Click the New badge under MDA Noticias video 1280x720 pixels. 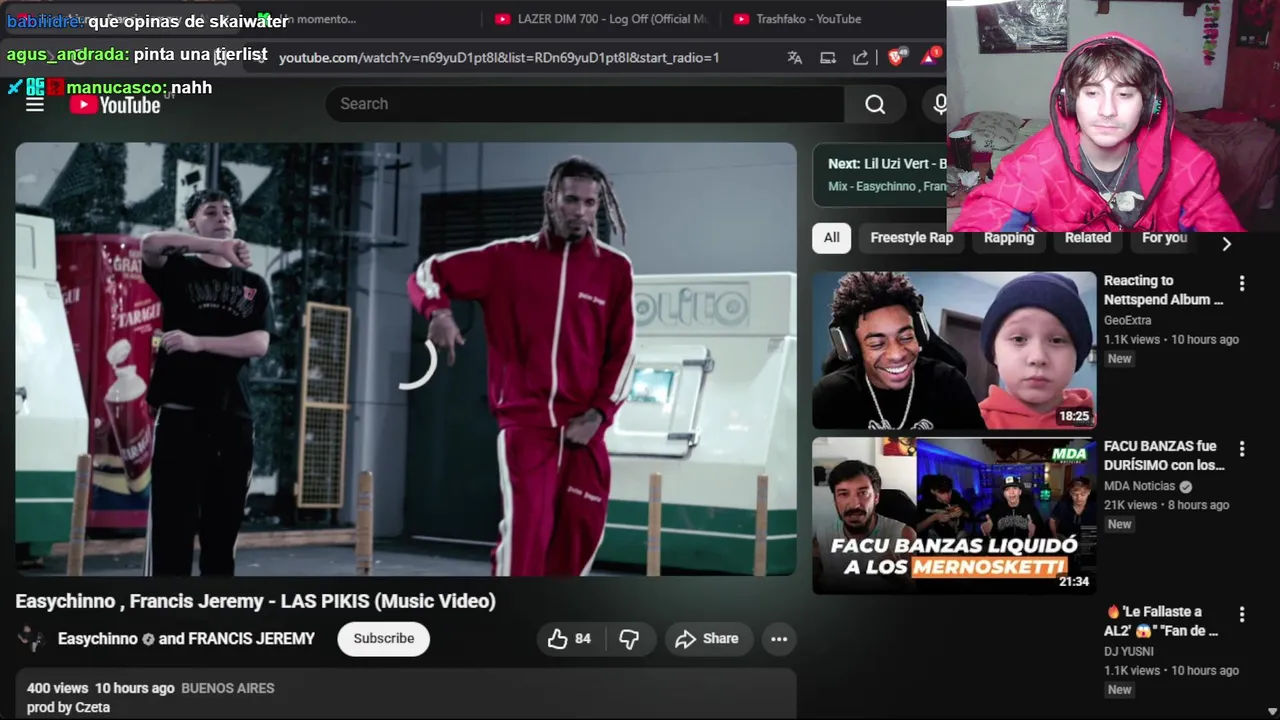[x=1120, y=524]
